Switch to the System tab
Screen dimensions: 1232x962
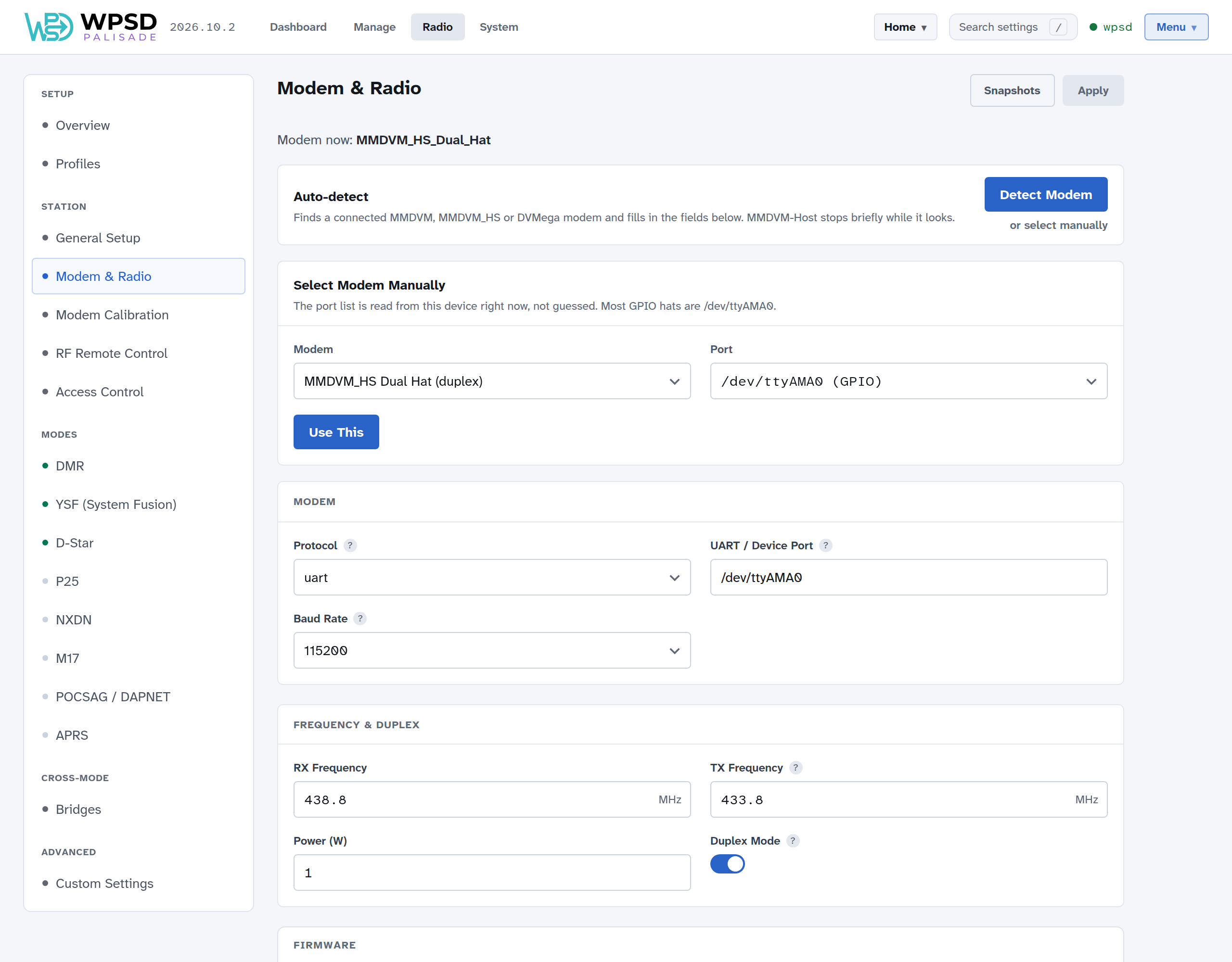[499, 27]
